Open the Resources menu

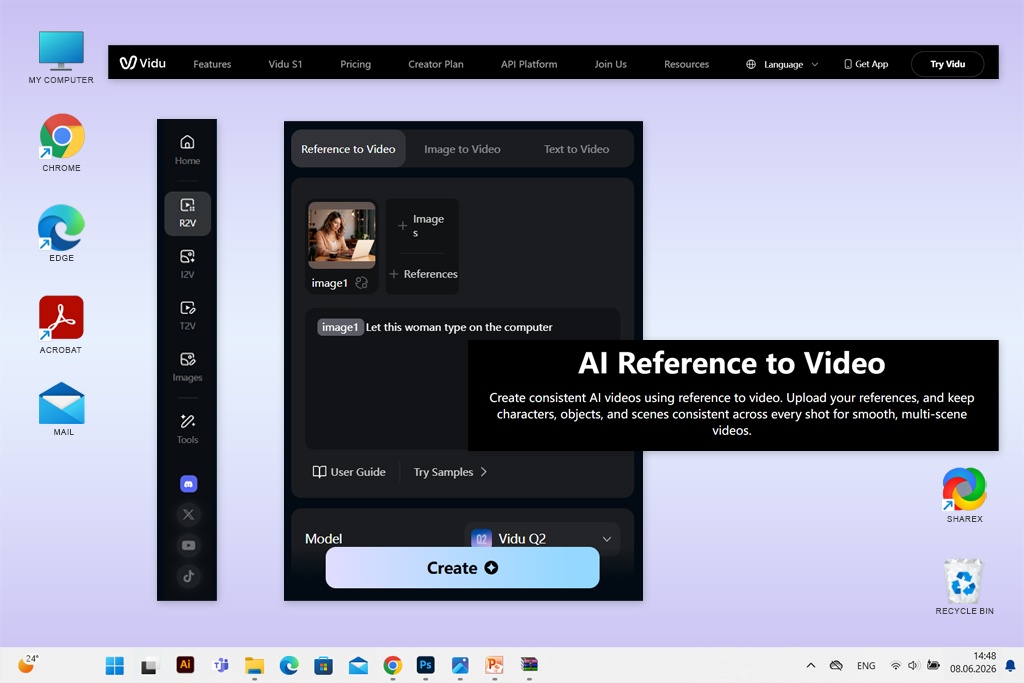(x=686, y=64)
